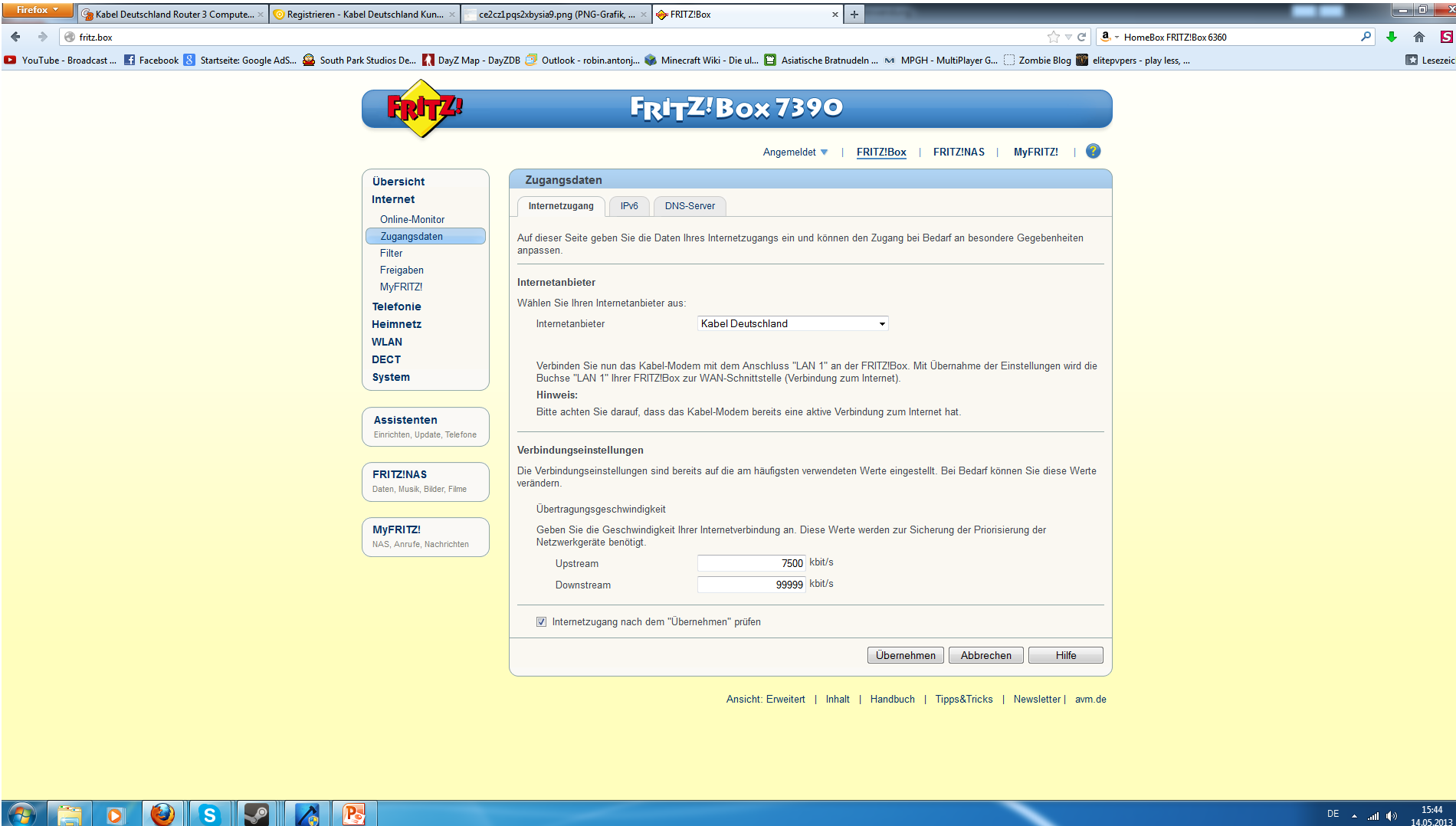Image resolution: width=1456 pixels, height=826 pixels.
Task: Expand the Angemeldet menu
Action: point(795,152)
